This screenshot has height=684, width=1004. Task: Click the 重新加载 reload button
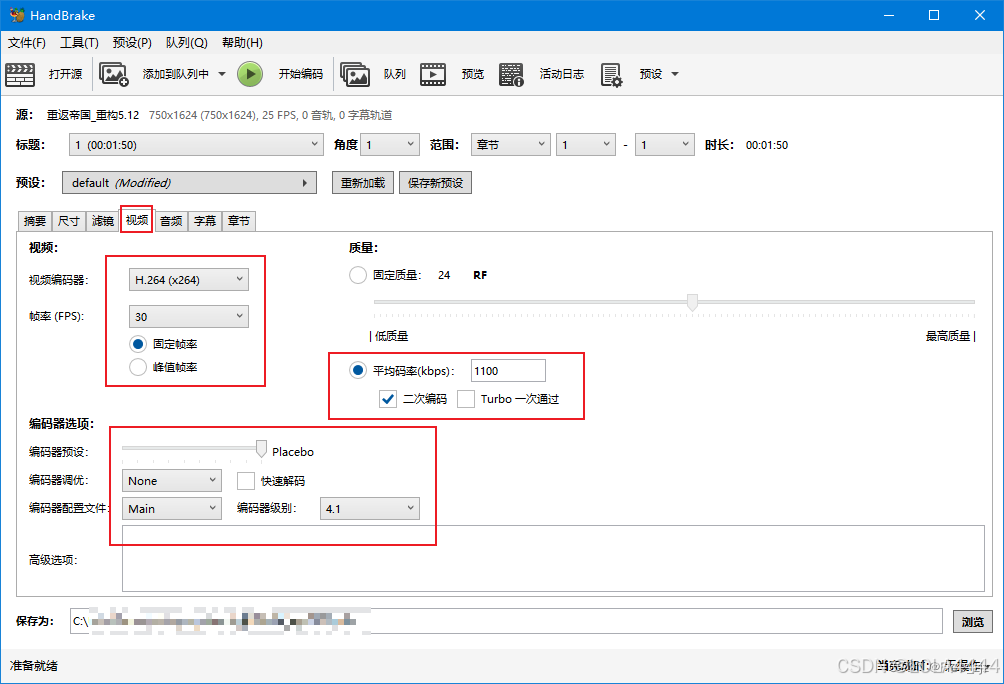[x=363, y=183]
